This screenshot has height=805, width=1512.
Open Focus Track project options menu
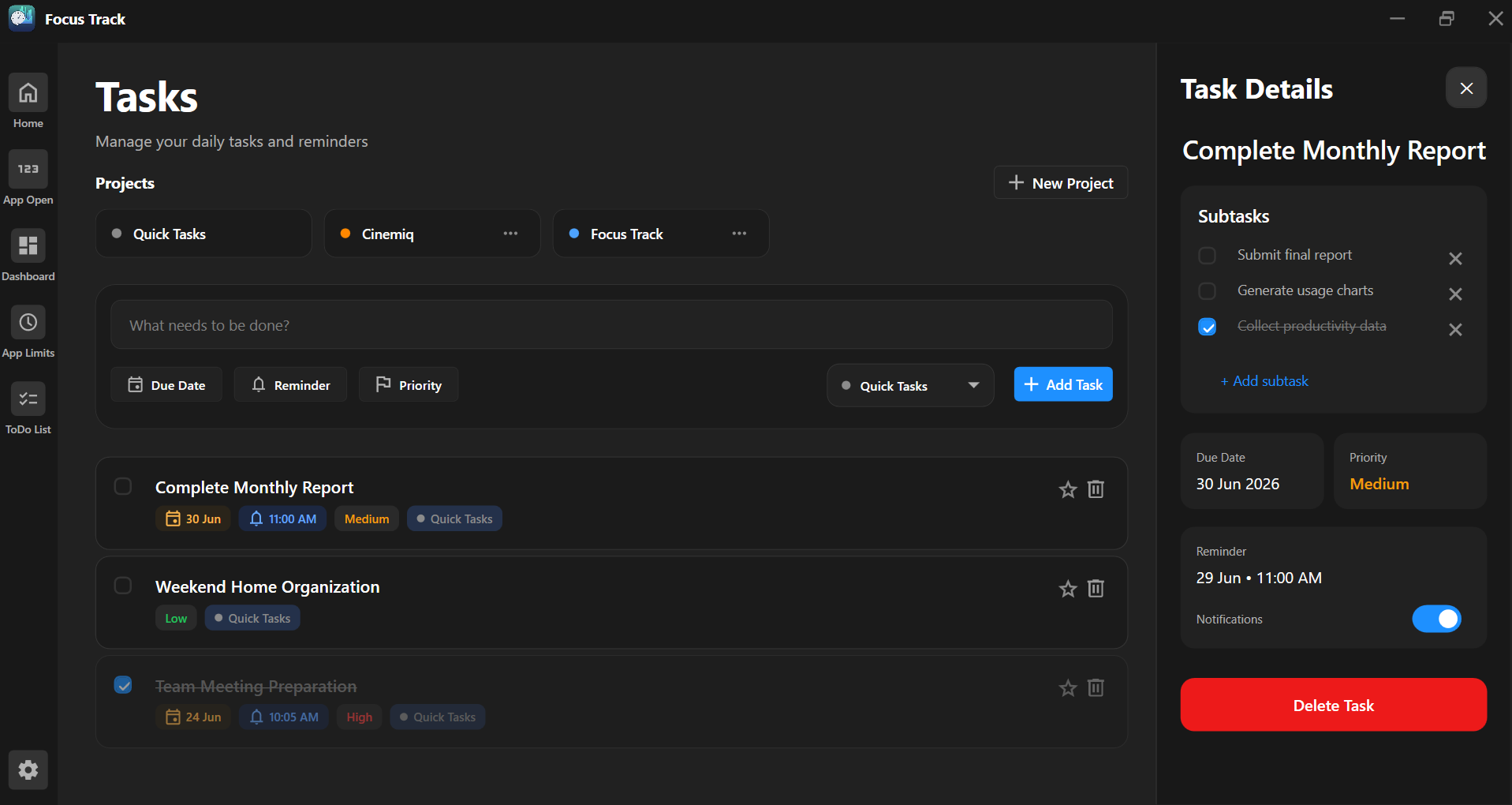[x=739, y=234]
